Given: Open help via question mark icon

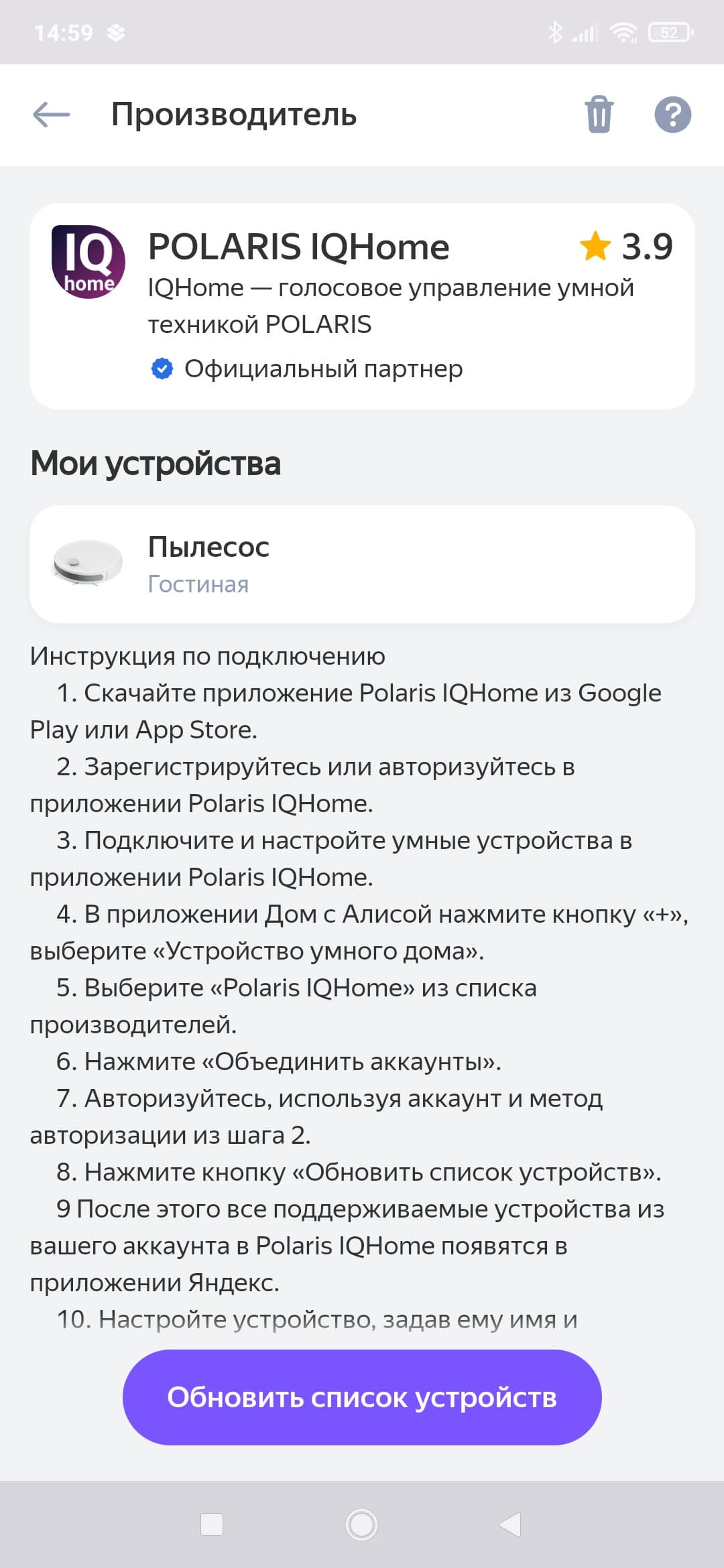Looking at the screenshot, I should [672, 115].
